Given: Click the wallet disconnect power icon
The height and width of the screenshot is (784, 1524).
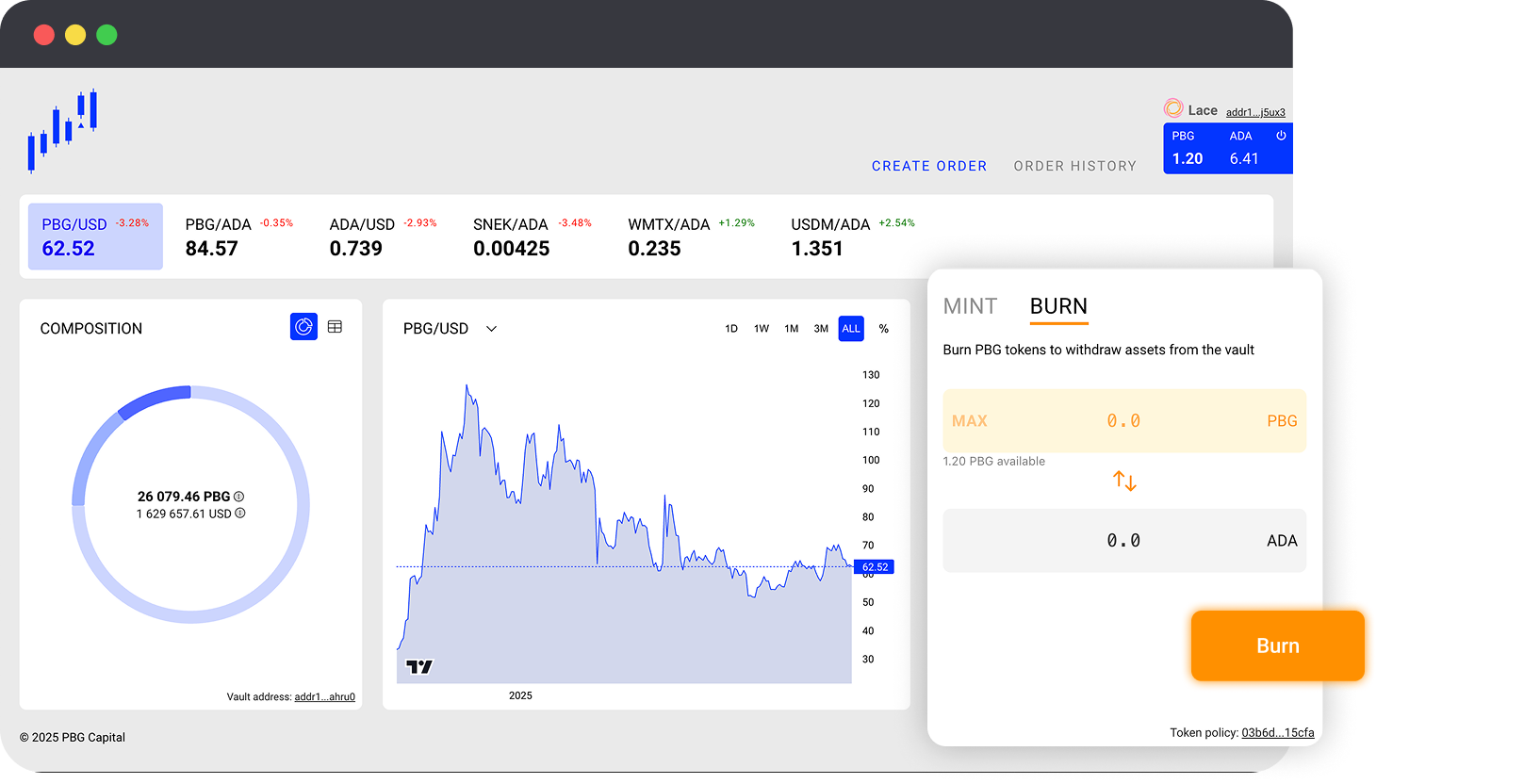Looking at the screenshot, I should (1281, 136).
